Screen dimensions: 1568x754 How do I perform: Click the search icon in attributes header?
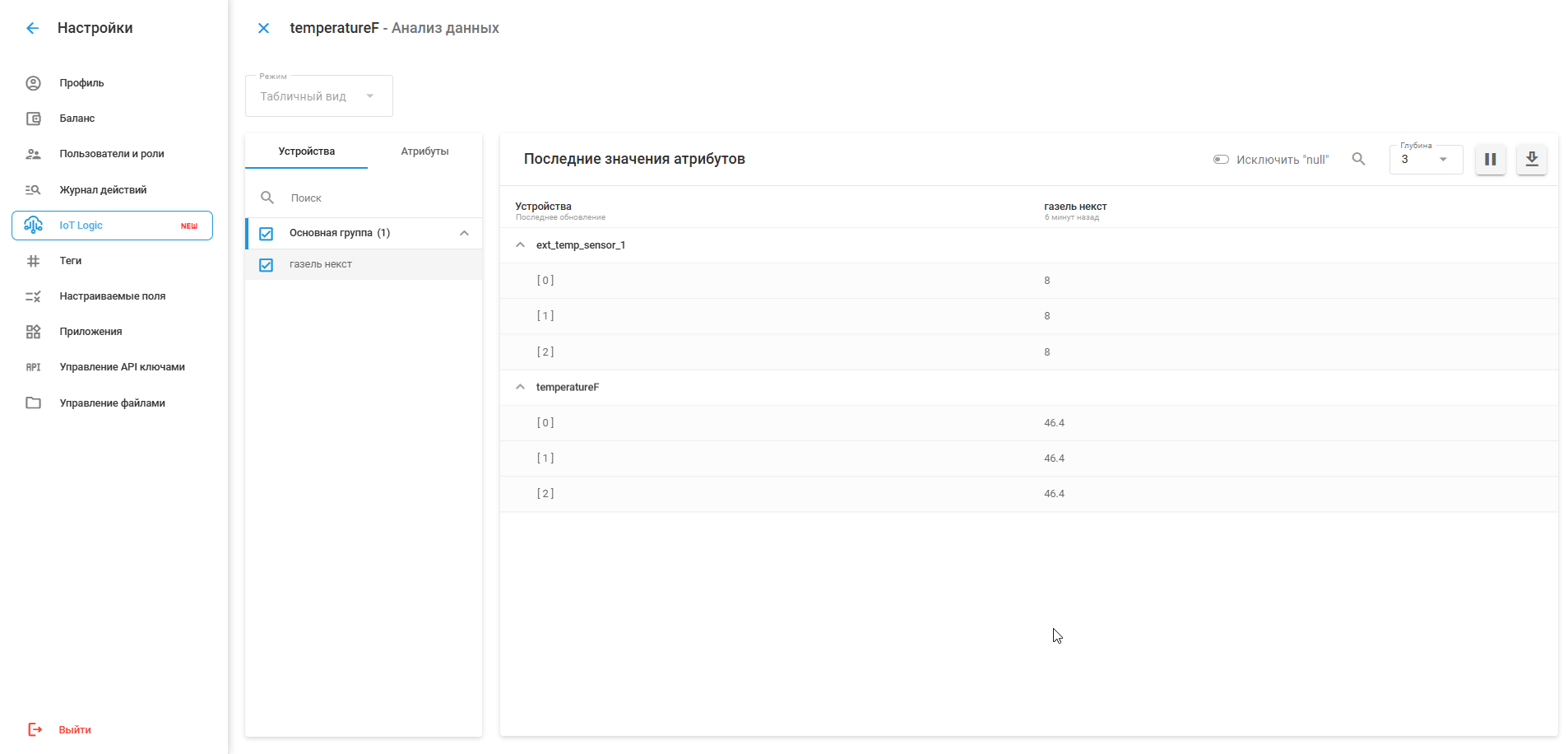pos(1358,160)
